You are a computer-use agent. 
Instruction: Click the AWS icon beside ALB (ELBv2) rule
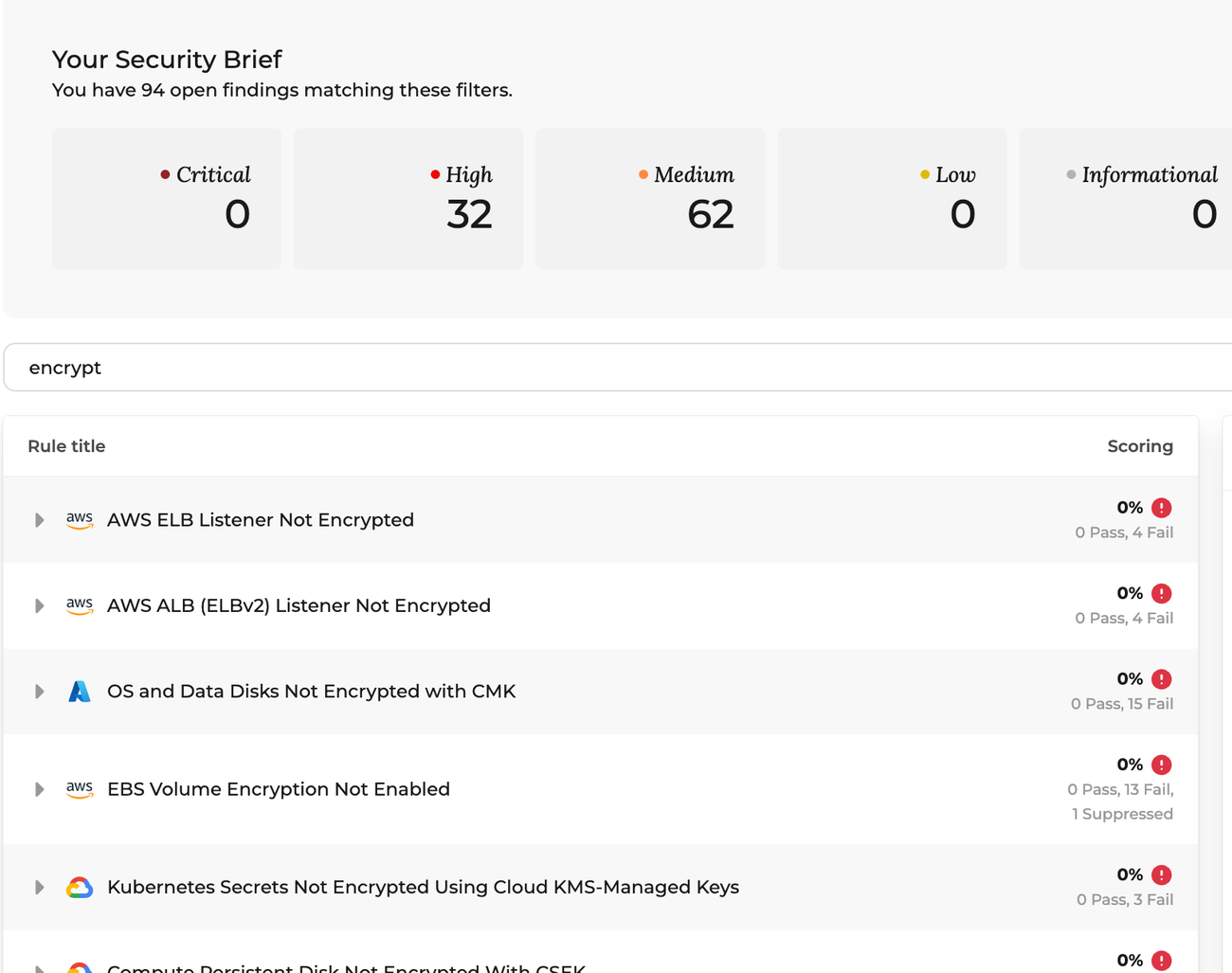pos(80,605)
